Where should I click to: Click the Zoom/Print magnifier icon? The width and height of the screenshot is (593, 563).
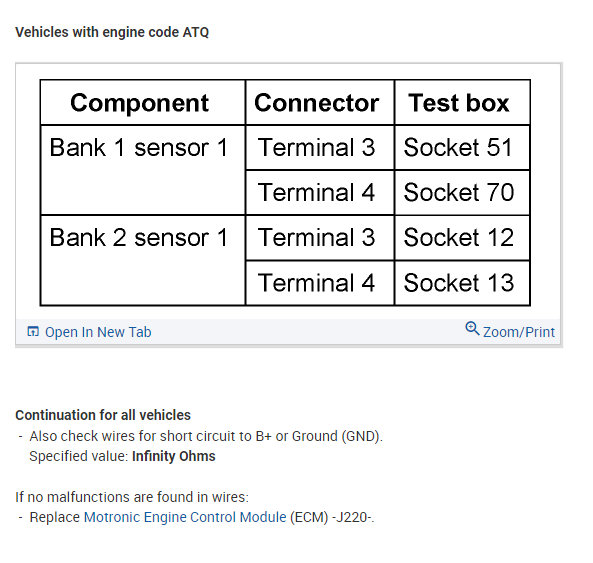tap(472, 328)
